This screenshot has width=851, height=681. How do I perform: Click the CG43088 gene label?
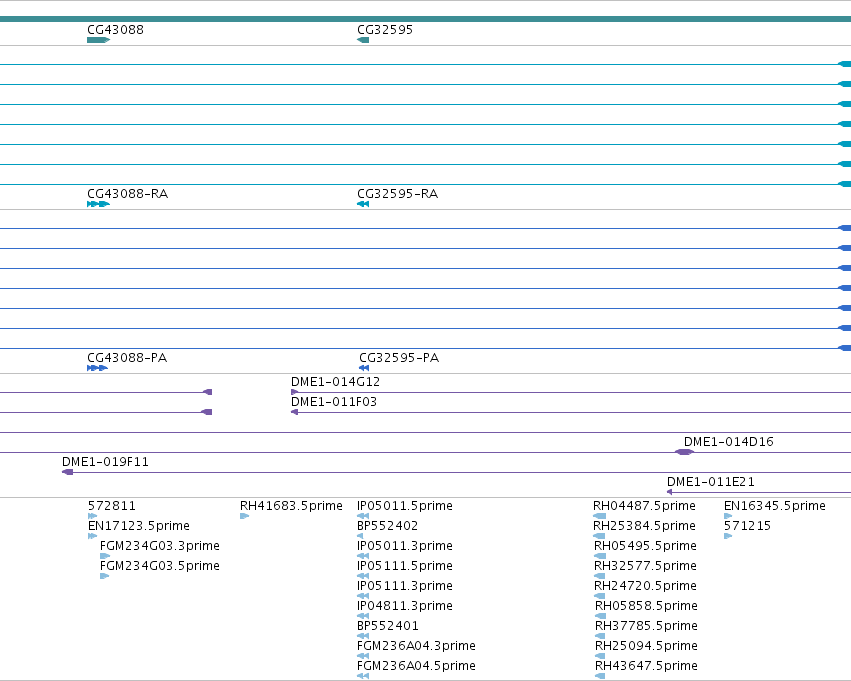[116, 29]
